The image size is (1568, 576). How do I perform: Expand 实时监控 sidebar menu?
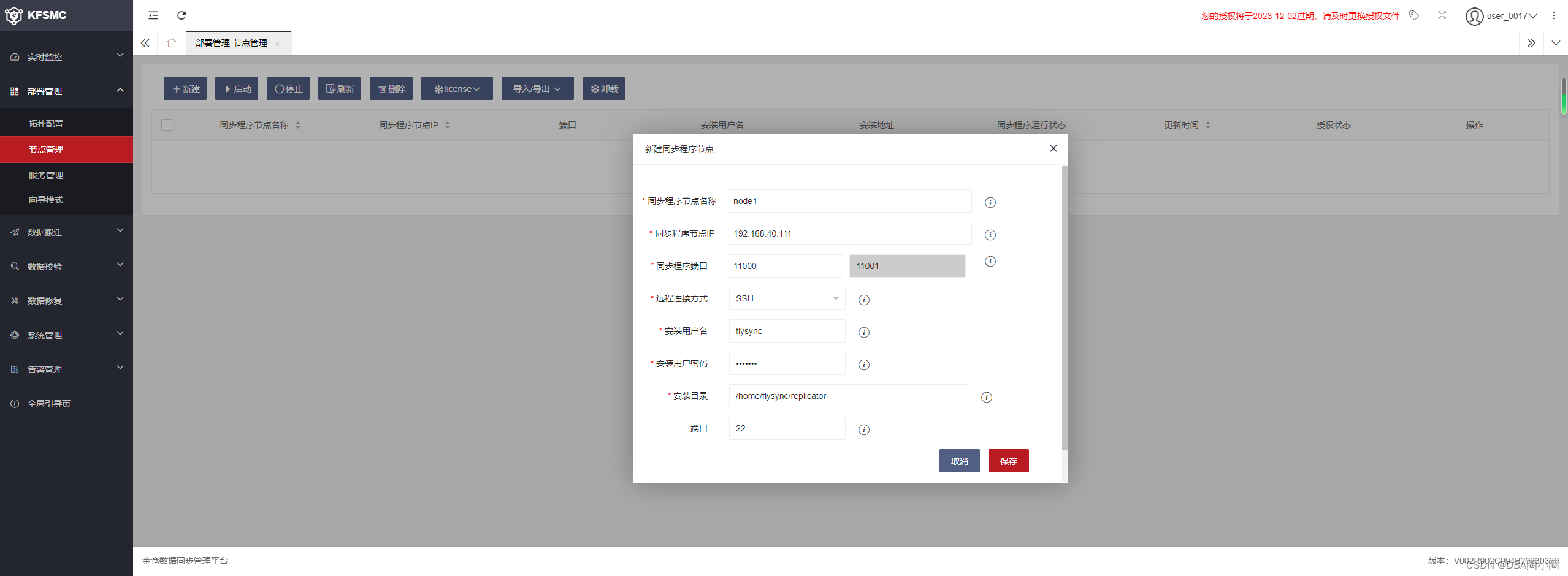(120, 55)
